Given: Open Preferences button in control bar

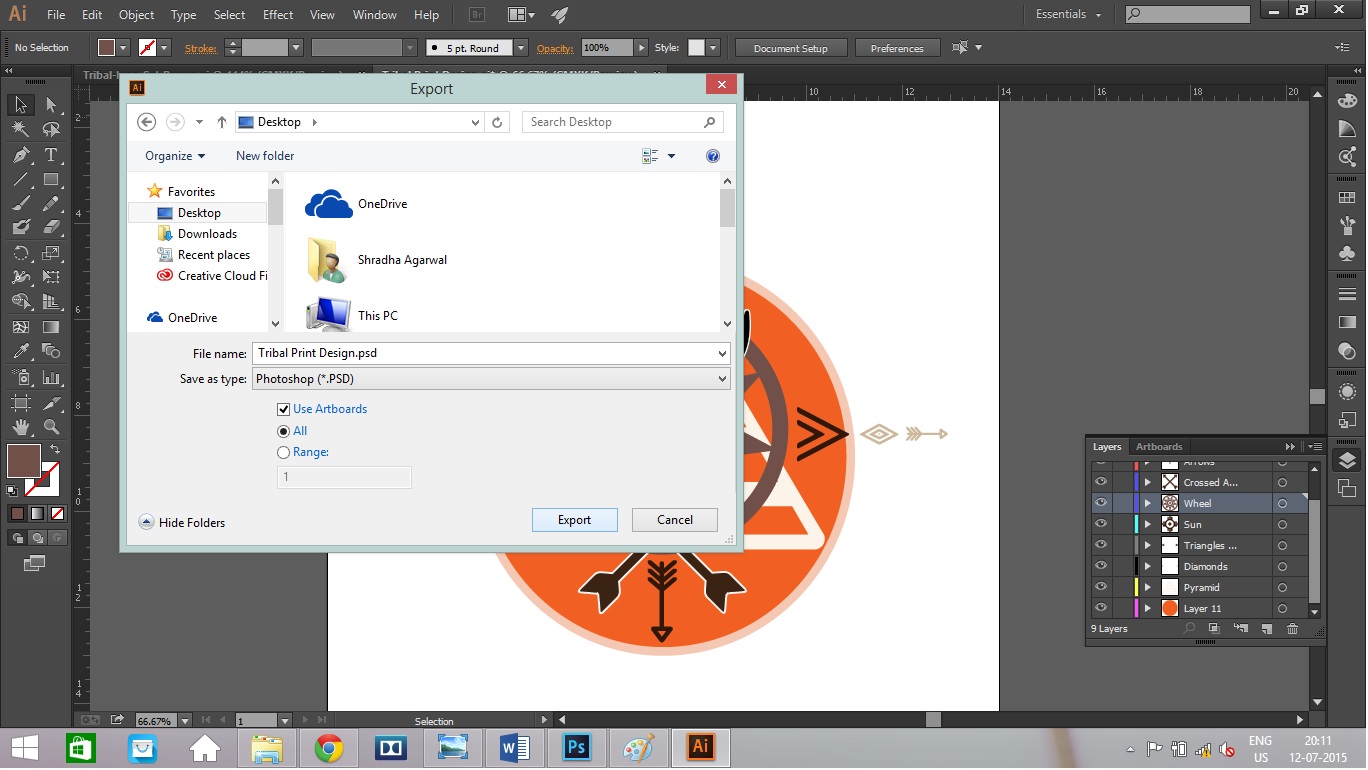Looking at the screenshot, I should pos(897,48).
